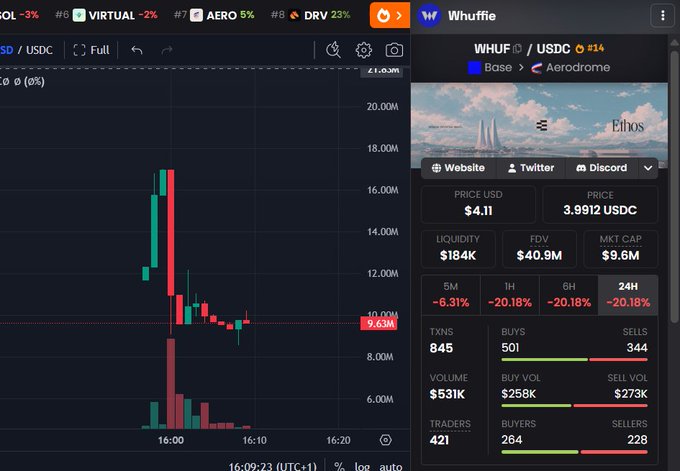
Task: Open the trending fire icon button
Action: pos(389,16)
